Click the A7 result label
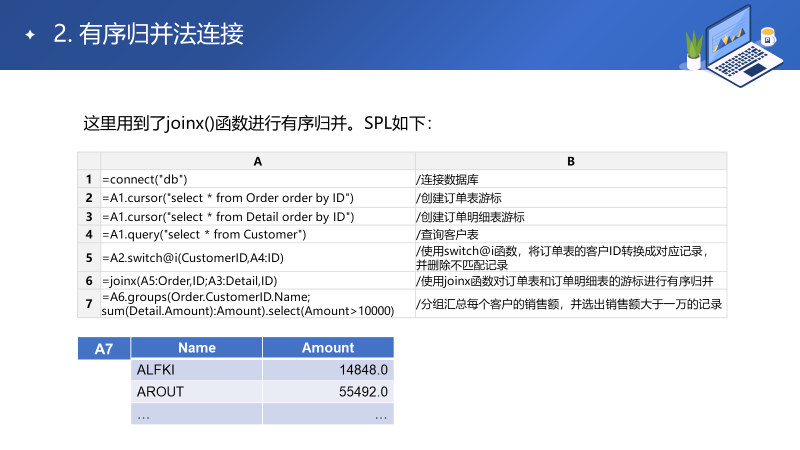800x450 pixels. (104, 348)
